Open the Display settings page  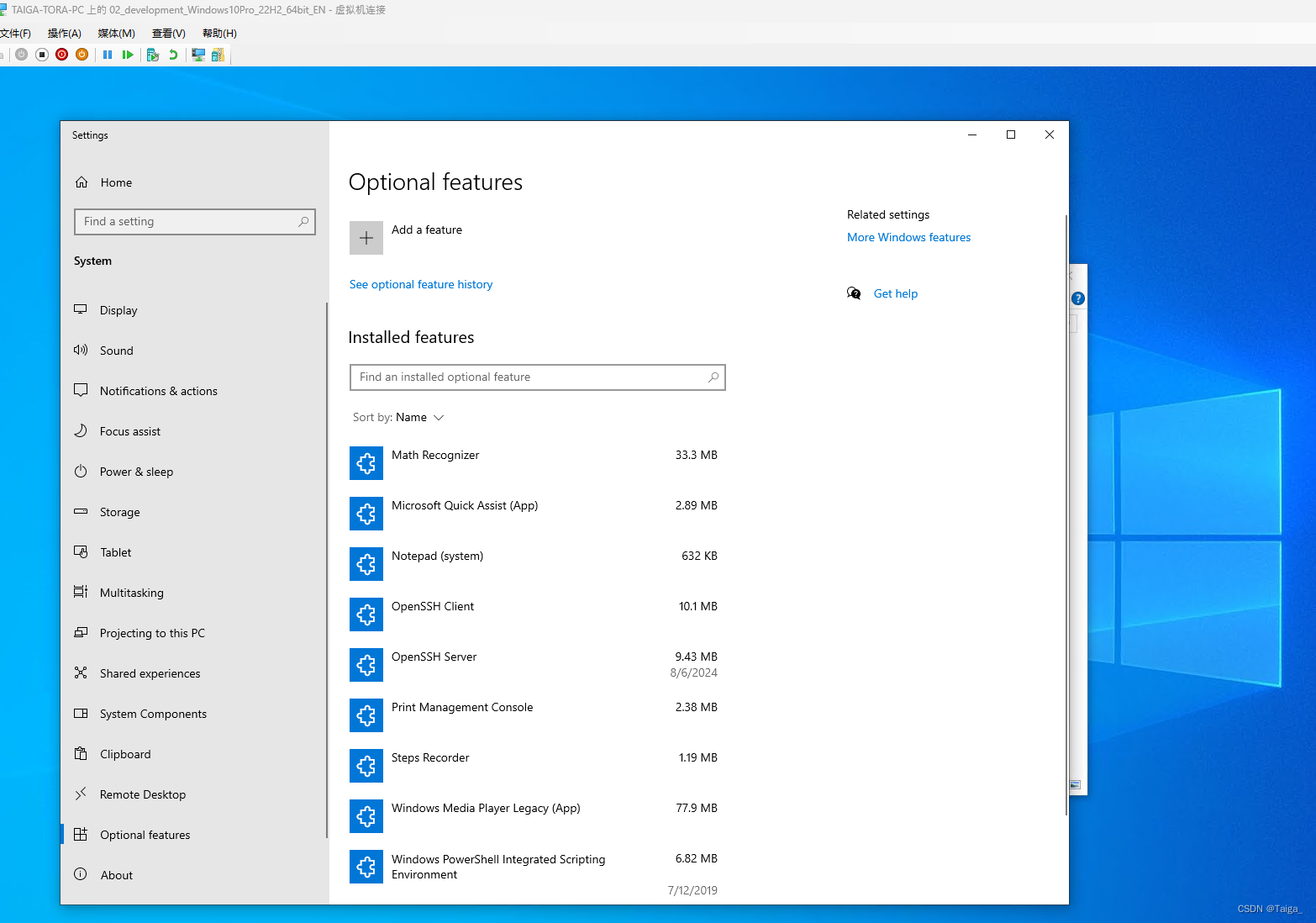click(194, 310)
